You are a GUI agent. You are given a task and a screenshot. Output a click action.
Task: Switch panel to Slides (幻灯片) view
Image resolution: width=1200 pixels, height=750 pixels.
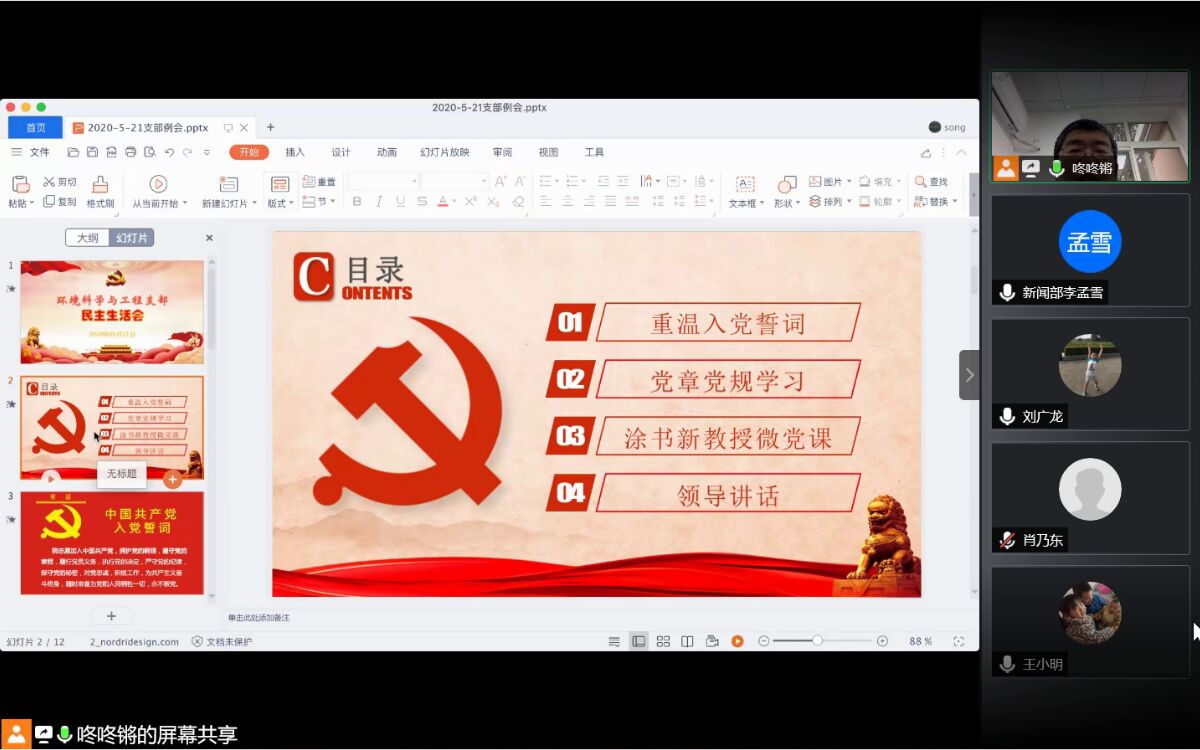(x=131, y=238)
